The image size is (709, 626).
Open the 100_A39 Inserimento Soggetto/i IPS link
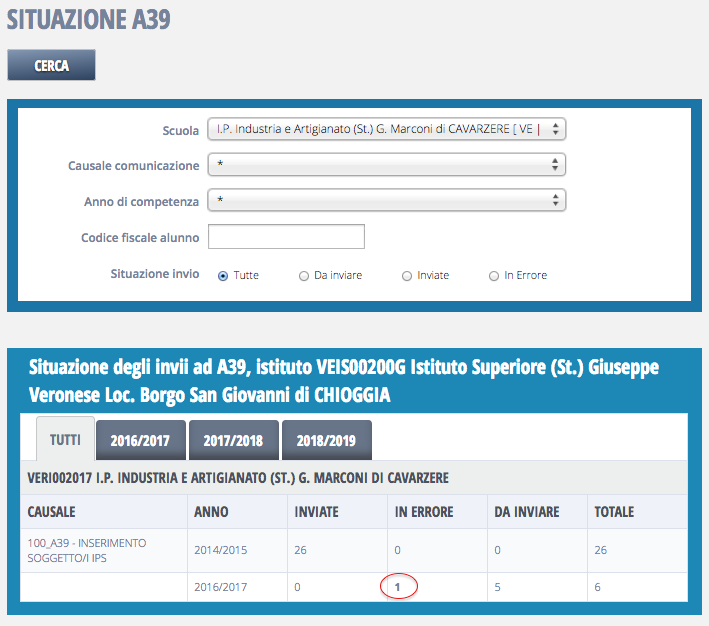click(86, 549)
